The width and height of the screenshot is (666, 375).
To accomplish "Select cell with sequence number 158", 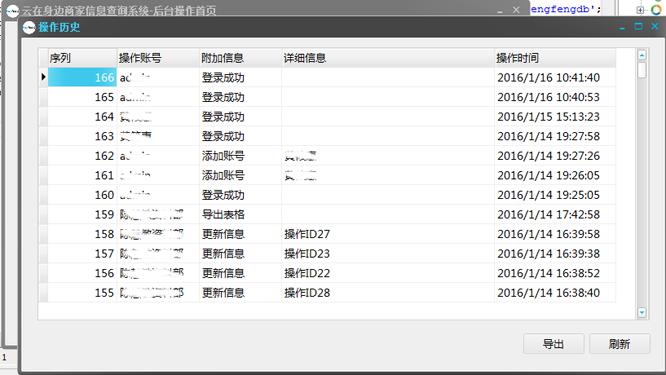I will coord(82,234).
